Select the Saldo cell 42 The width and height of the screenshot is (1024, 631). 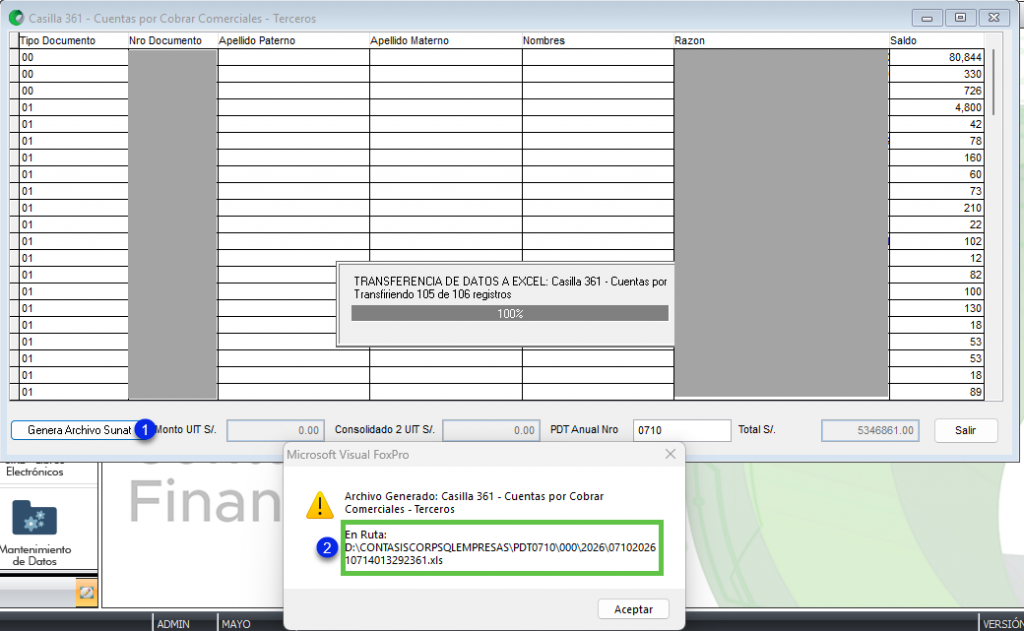pyautogui.click(x=936, y=124)
